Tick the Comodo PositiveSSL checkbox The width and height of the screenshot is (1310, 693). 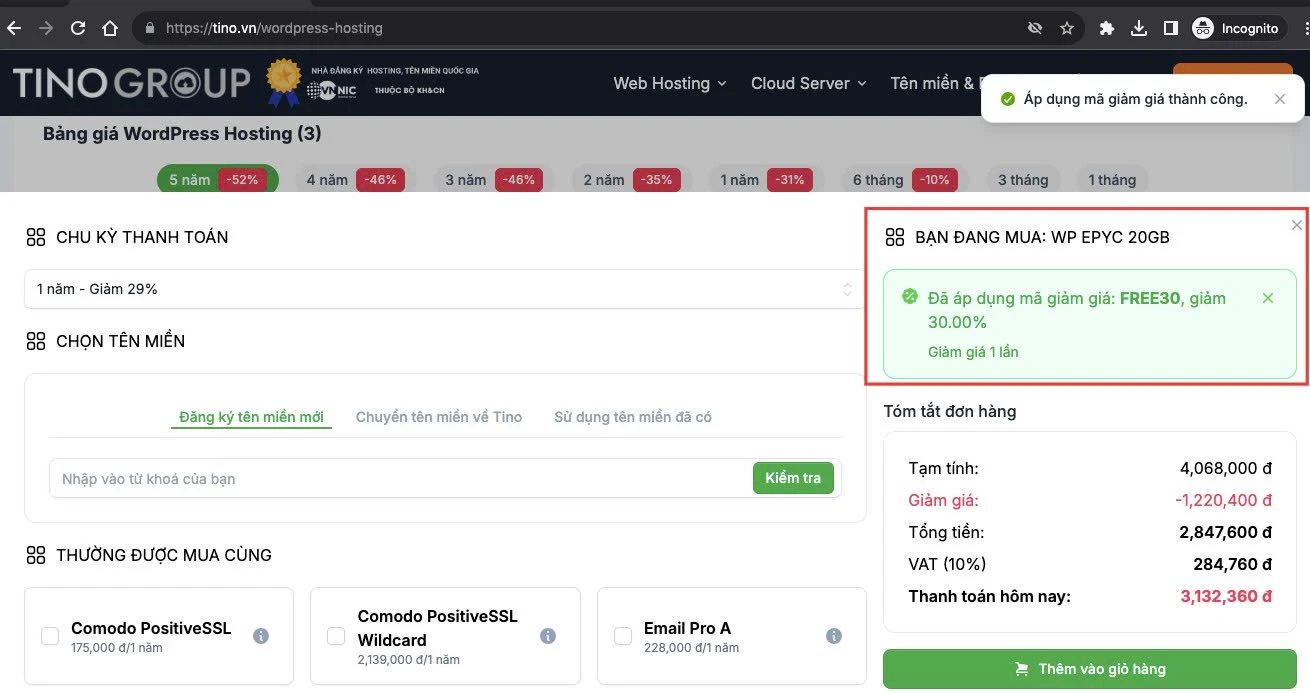50,636
